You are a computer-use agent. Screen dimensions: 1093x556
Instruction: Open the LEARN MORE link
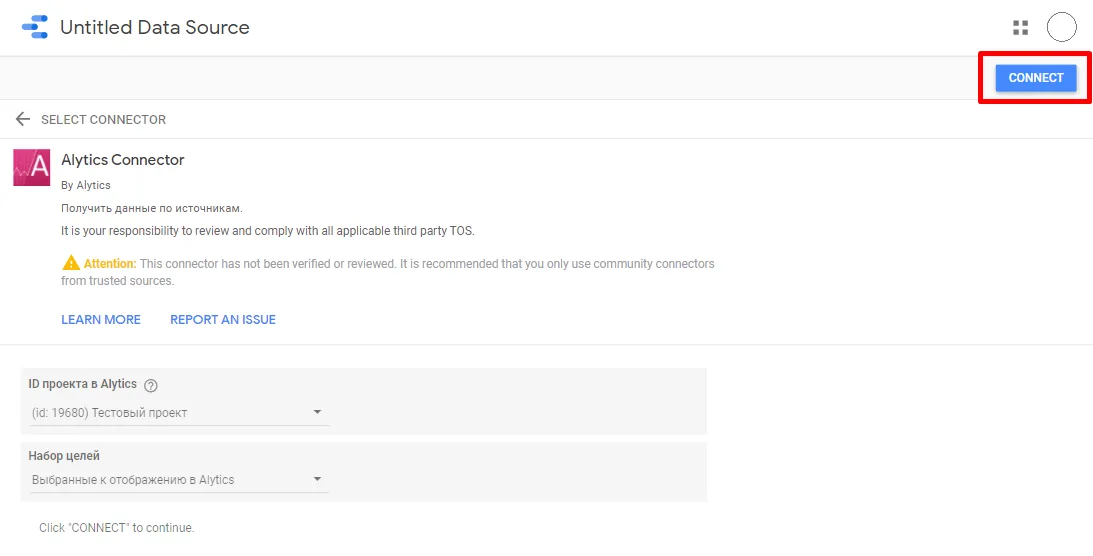tap(101, 320)
